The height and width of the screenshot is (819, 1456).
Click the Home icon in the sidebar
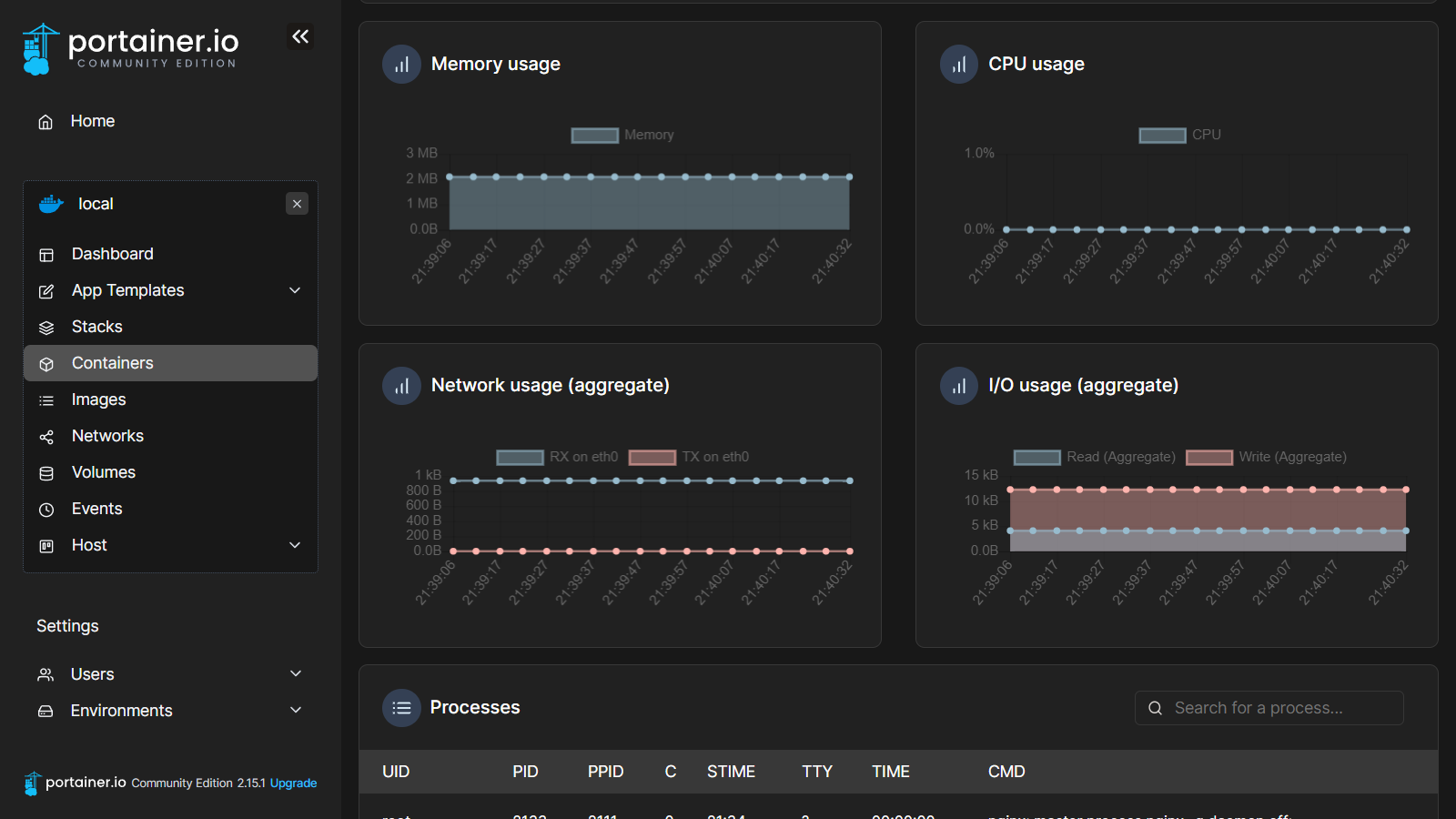tap(45, 122)
